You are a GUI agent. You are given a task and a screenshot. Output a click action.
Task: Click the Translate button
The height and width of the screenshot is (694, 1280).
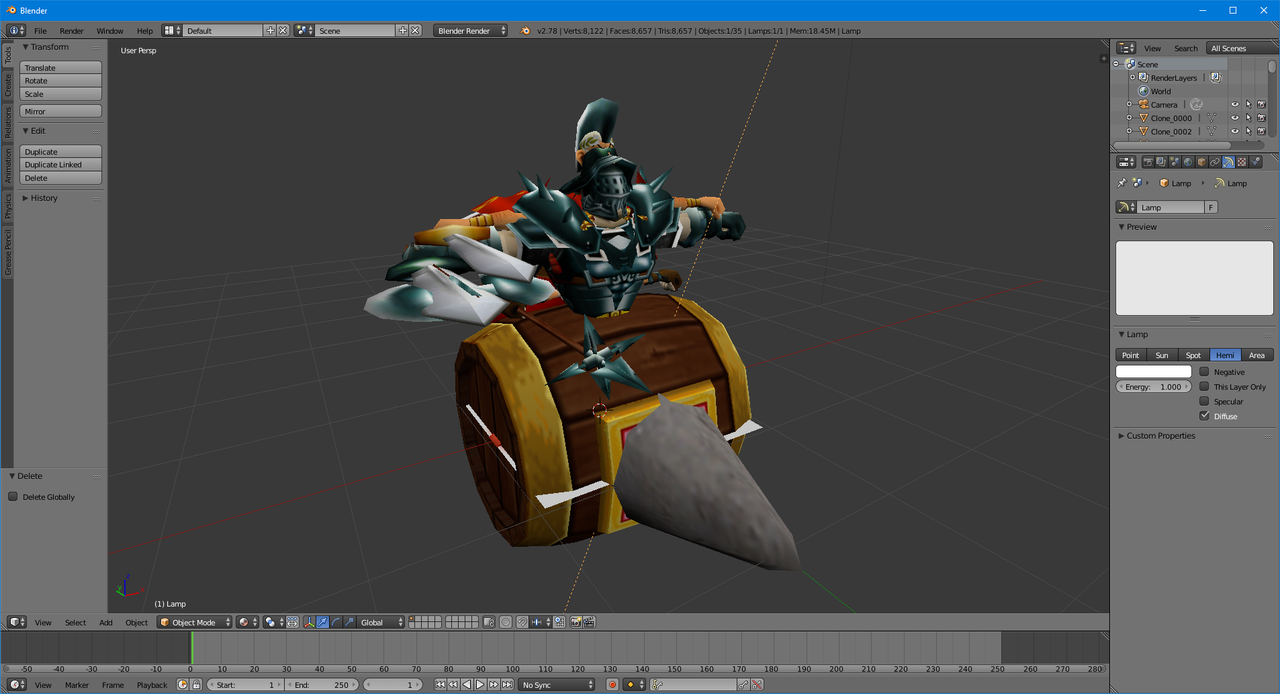pyautogui.click(x=61, y=68)
